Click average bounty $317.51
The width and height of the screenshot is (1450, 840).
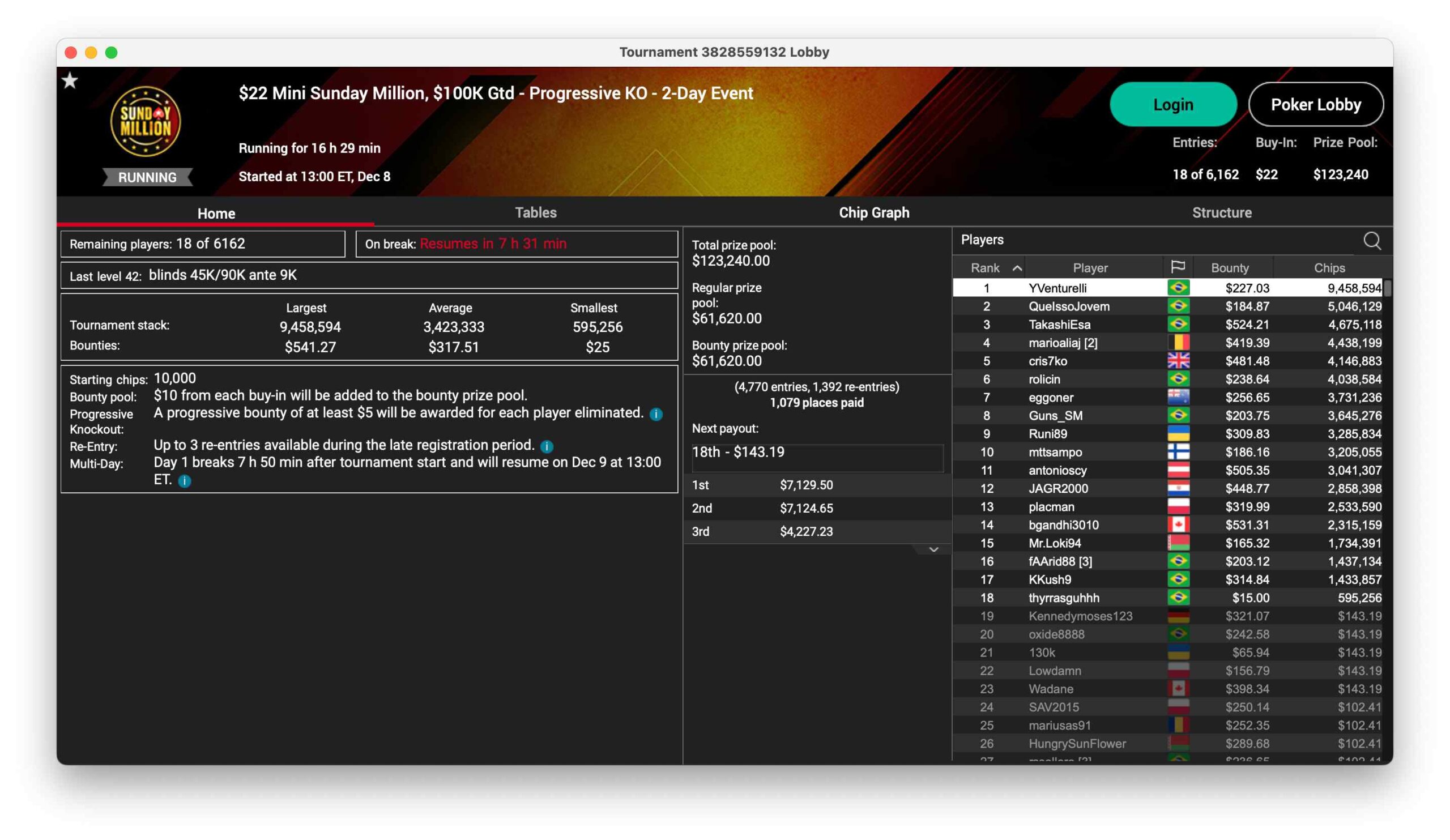tap(453, 347)
